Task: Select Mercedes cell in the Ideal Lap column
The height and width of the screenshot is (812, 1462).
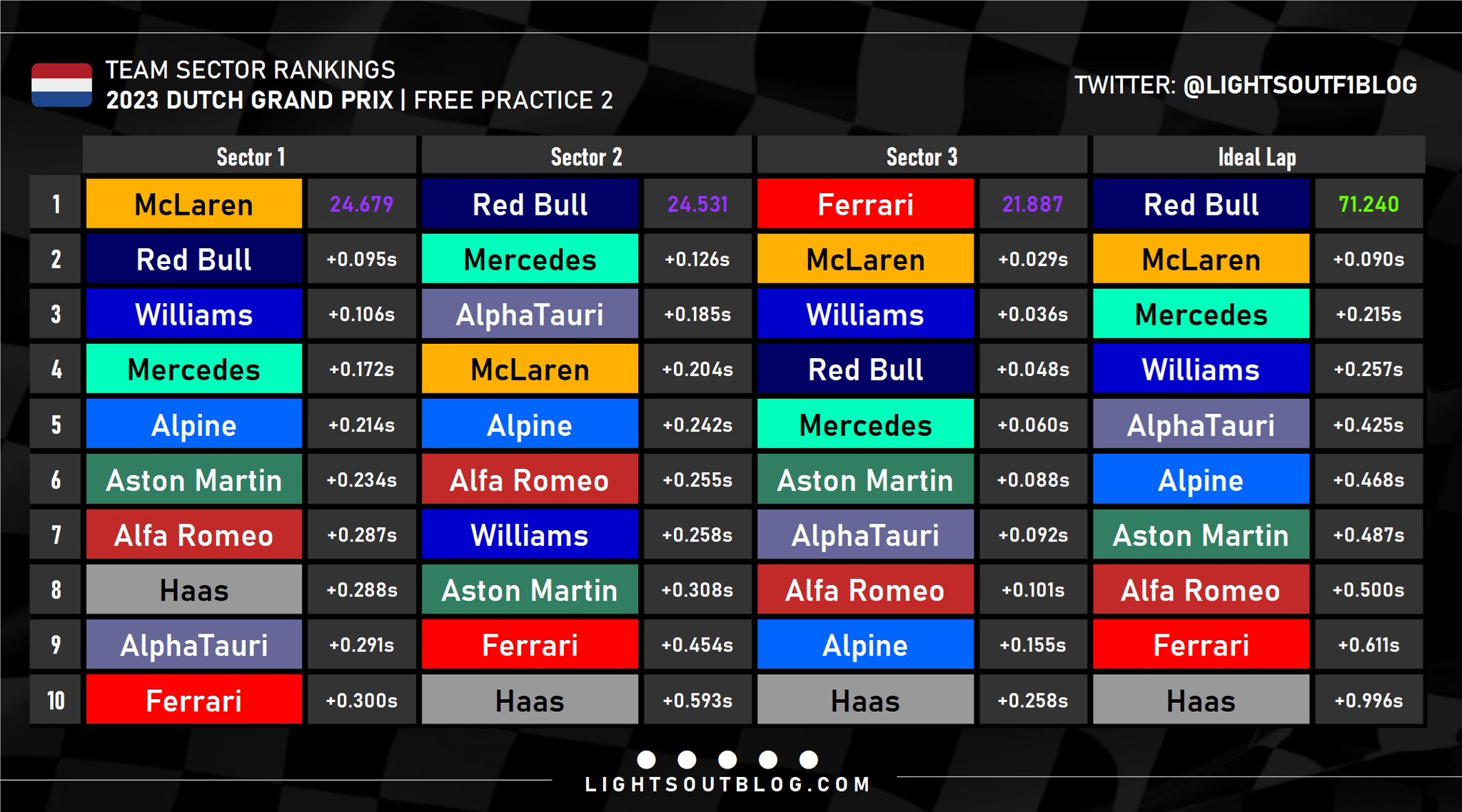Action: pyautogui.click(x=1201, y=315)
